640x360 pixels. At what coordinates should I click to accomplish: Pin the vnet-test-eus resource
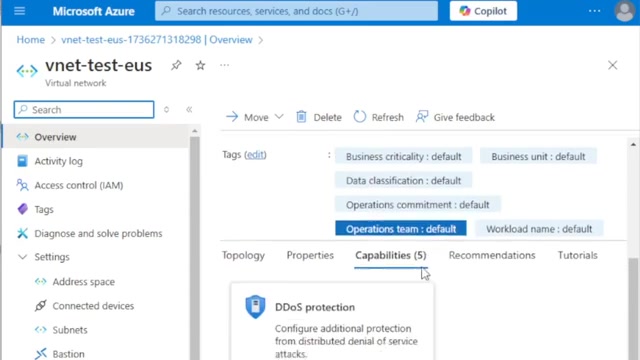[x=176, y=65]
